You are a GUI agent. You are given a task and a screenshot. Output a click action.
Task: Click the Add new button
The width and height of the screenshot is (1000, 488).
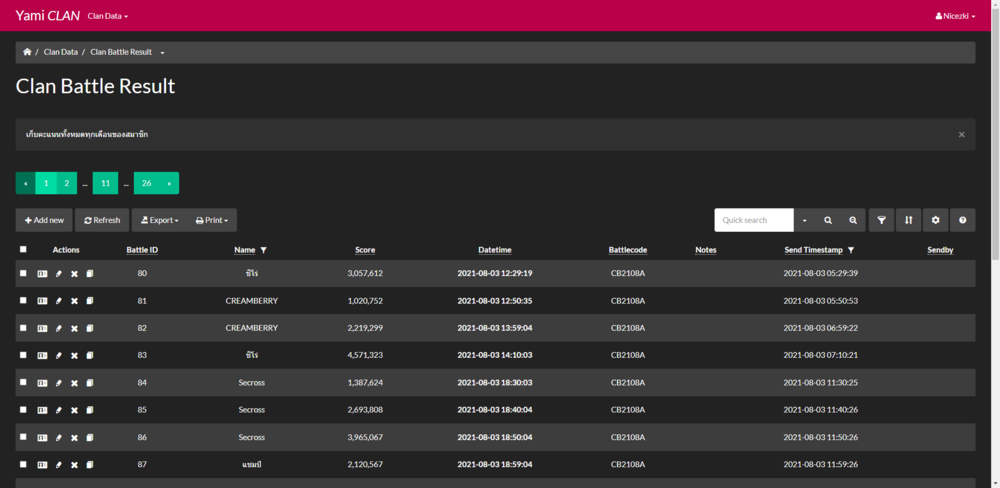click(44, 220)
